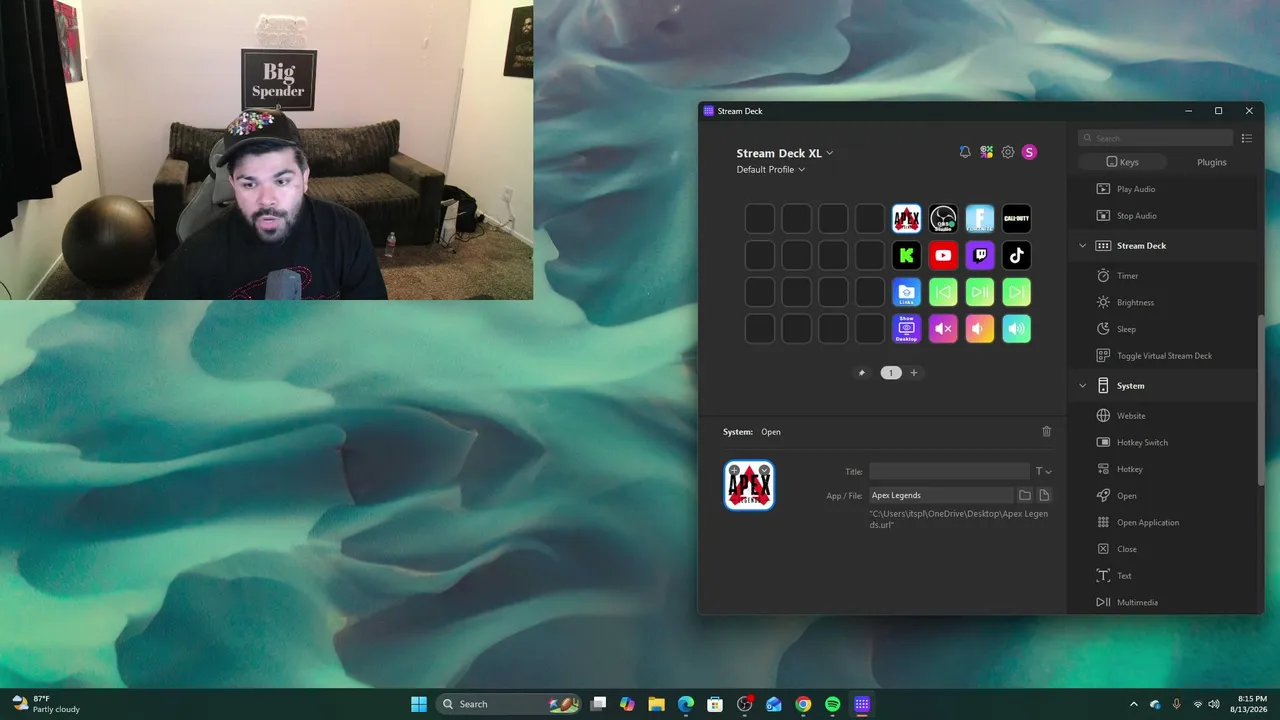Select the green Kick key
Viewport: 1280px width, 720px height.
coord(906,256)
